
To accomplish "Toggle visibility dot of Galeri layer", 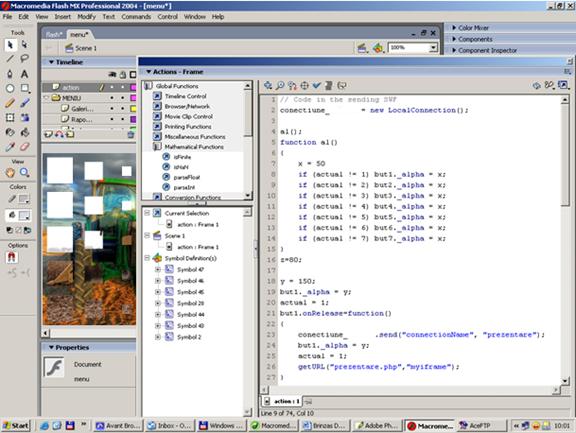I will point(112,108).
